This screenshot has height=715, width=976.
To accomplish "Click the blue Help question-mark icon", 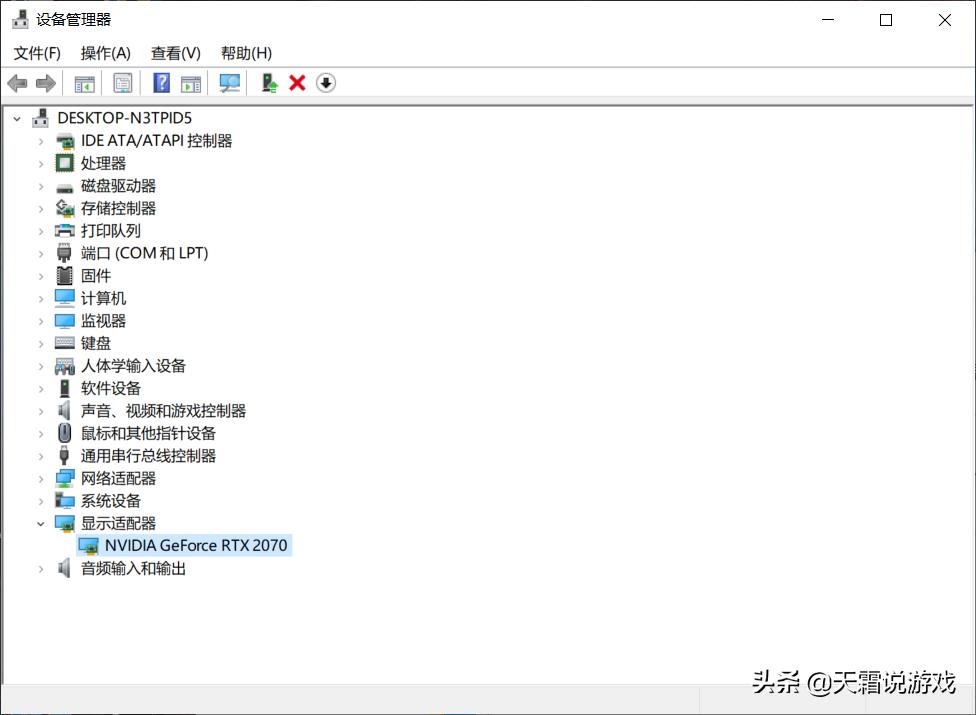I will (x=161, y=83).
